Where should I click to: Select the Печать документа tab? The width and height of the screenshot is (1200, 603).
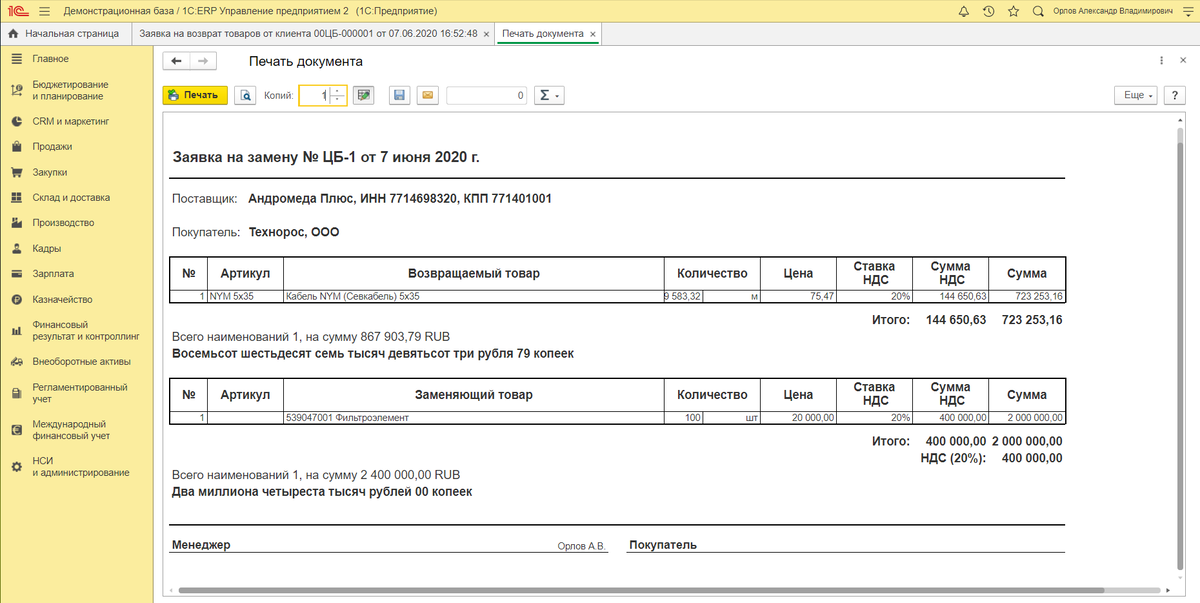click(543, 33)
